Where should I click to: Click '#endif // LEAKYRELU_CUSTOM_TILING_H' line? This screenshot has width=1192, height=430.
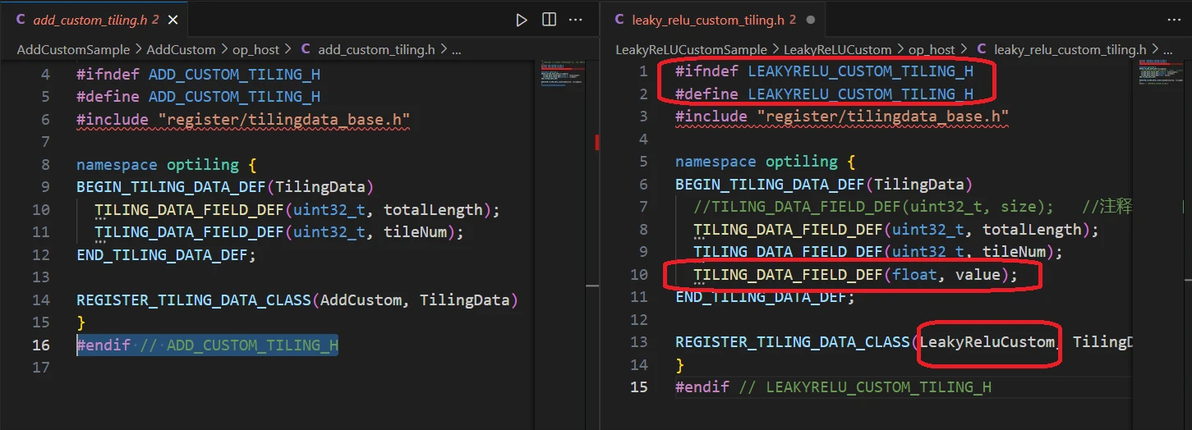(834, 387)
